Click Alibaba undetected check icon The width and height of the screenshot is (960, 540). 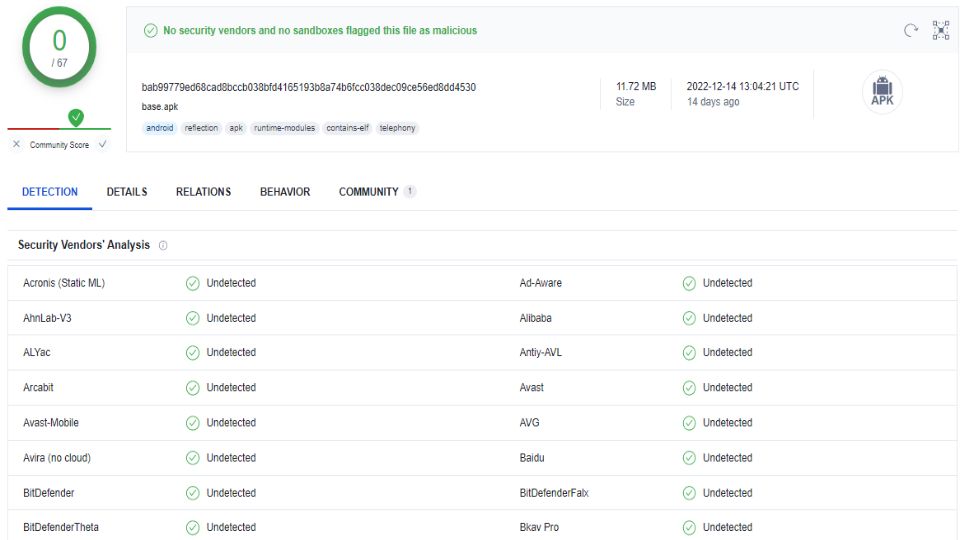pos(689,318)
